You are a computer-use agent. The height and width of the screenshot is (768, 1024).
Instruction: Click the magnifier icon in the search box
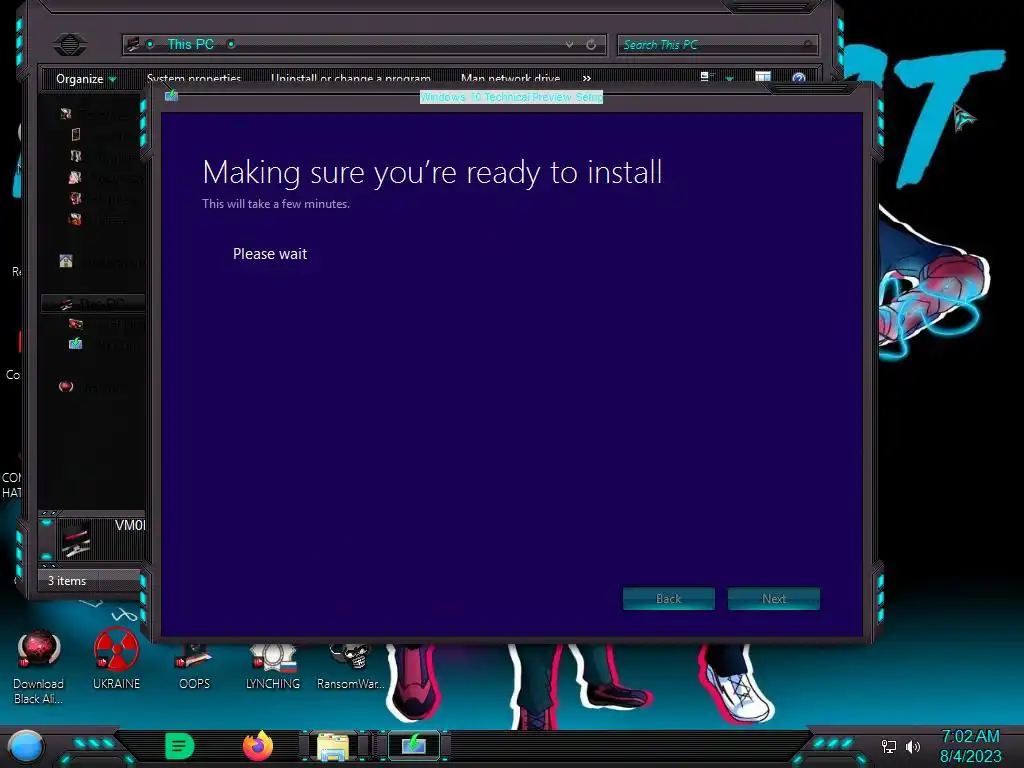[x=808, y=44]
